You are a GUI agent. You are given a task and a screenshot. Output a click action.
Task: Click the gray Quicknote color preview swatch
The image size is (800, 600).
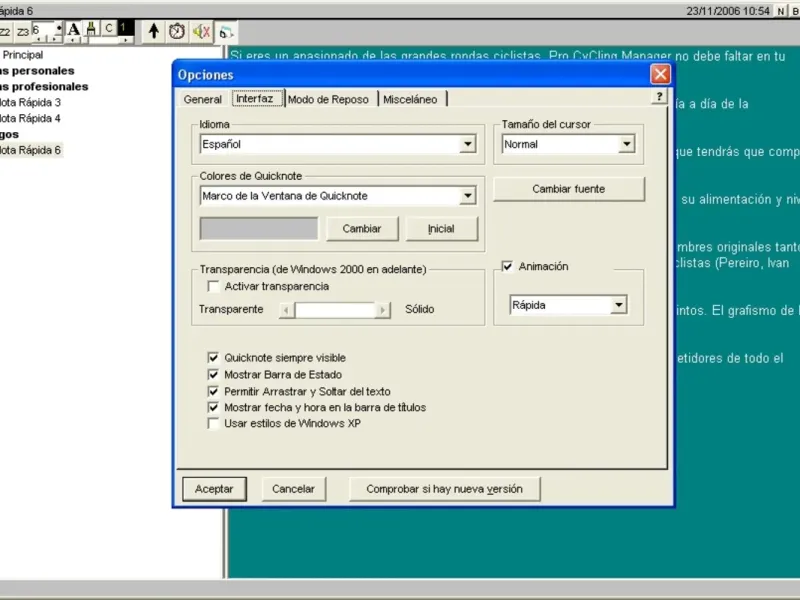click(259, 228)
